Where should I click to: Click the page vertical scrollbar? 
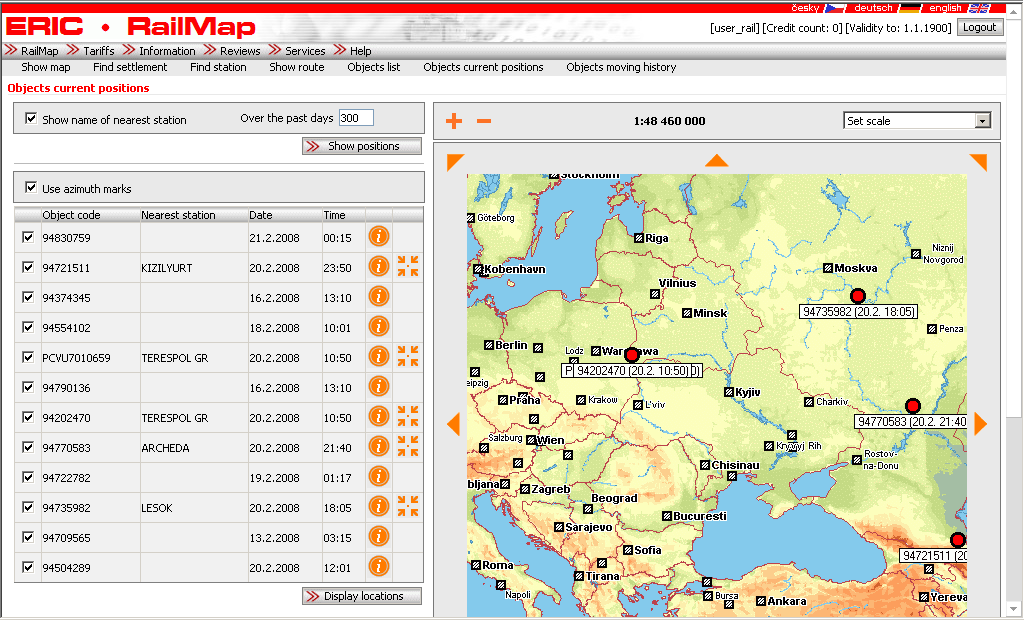pyautogui.click(x=1014, y=310)
